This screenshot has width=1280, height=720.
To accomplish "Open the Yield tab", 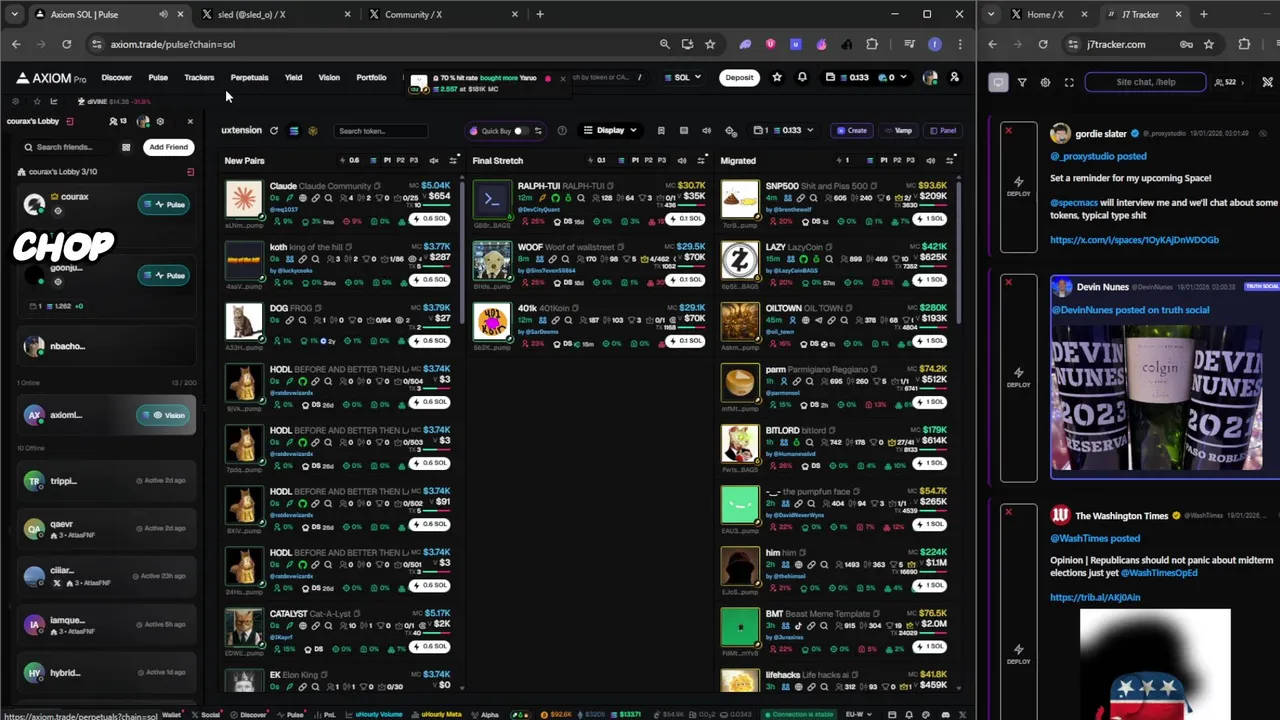I will point(293,77).
